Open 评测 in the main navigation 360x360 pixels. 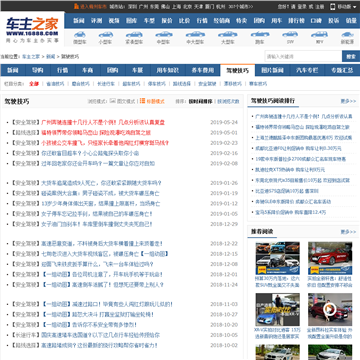click(x=96, y=21)
